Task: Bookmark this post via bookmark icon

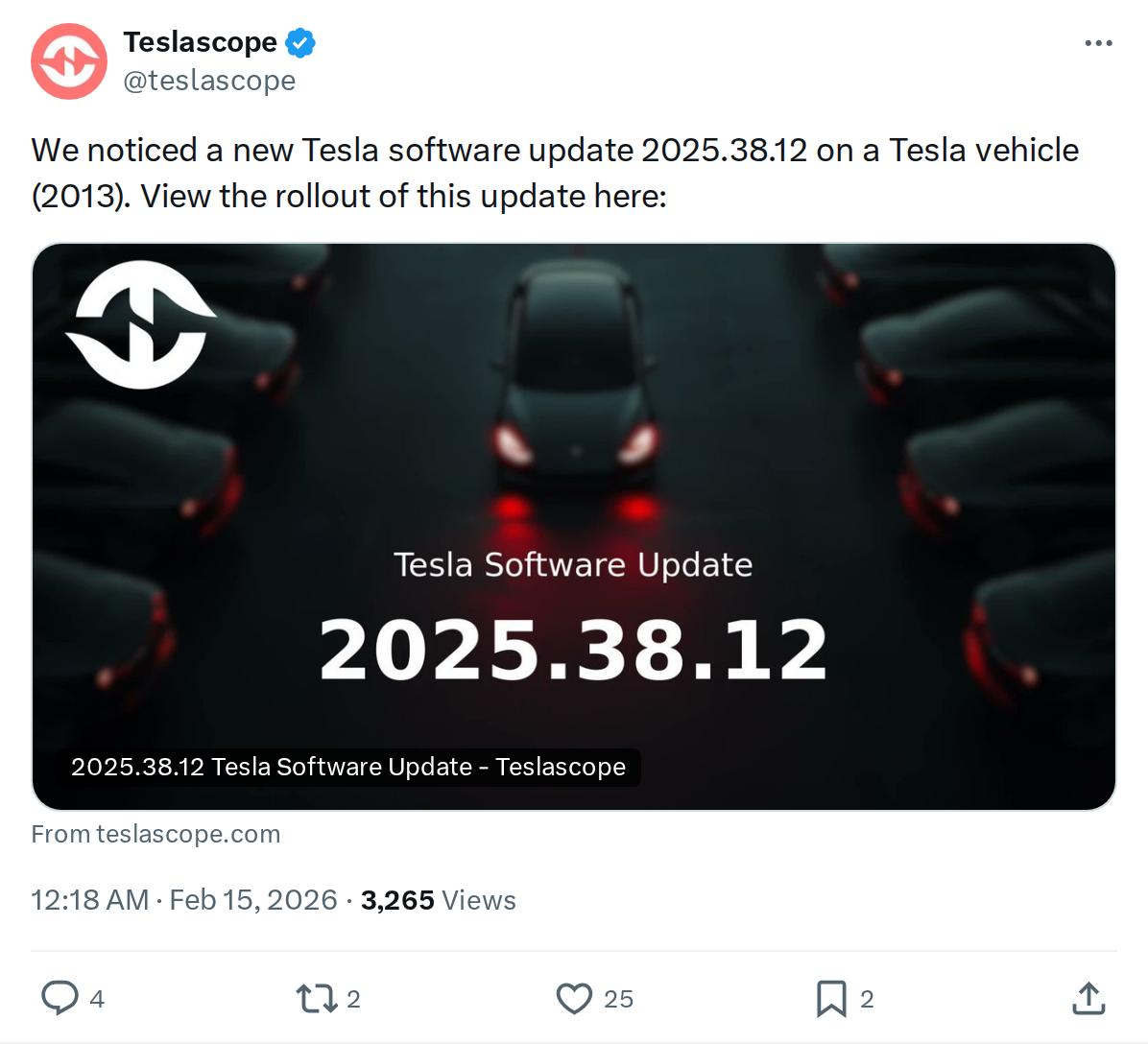Action: (x=831, y=998)
